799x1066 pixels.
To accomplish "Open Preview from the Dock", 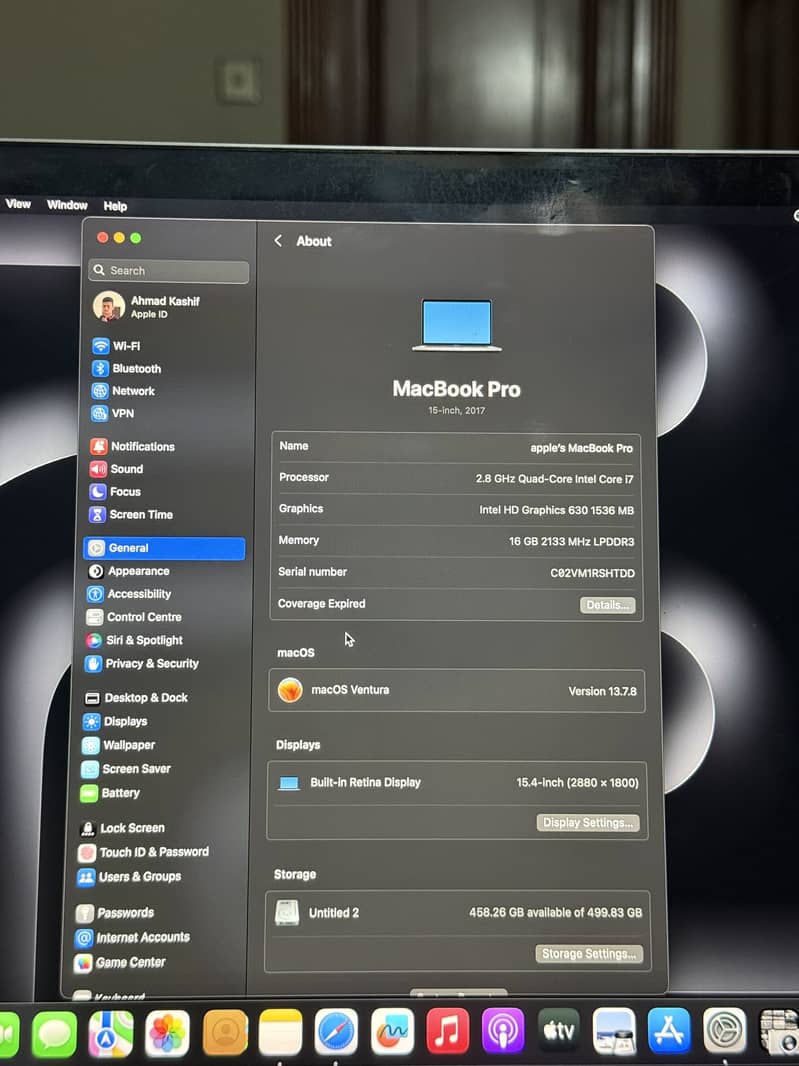I will pyautogui.click(x=614, y=1031).
